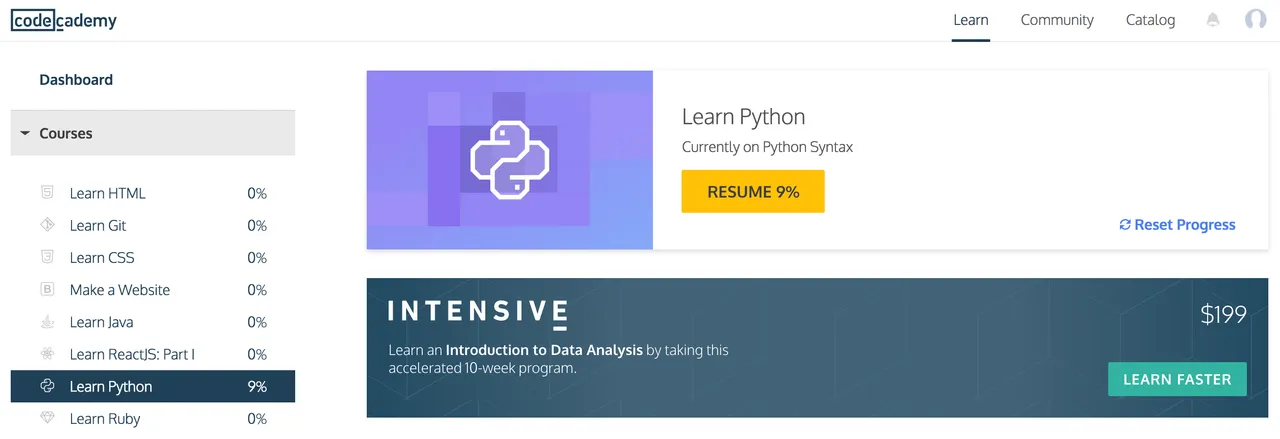This screenshot has height=439, width=1280.
Task: Click the Learn Git course icon
Action: [x=46, y=225]
